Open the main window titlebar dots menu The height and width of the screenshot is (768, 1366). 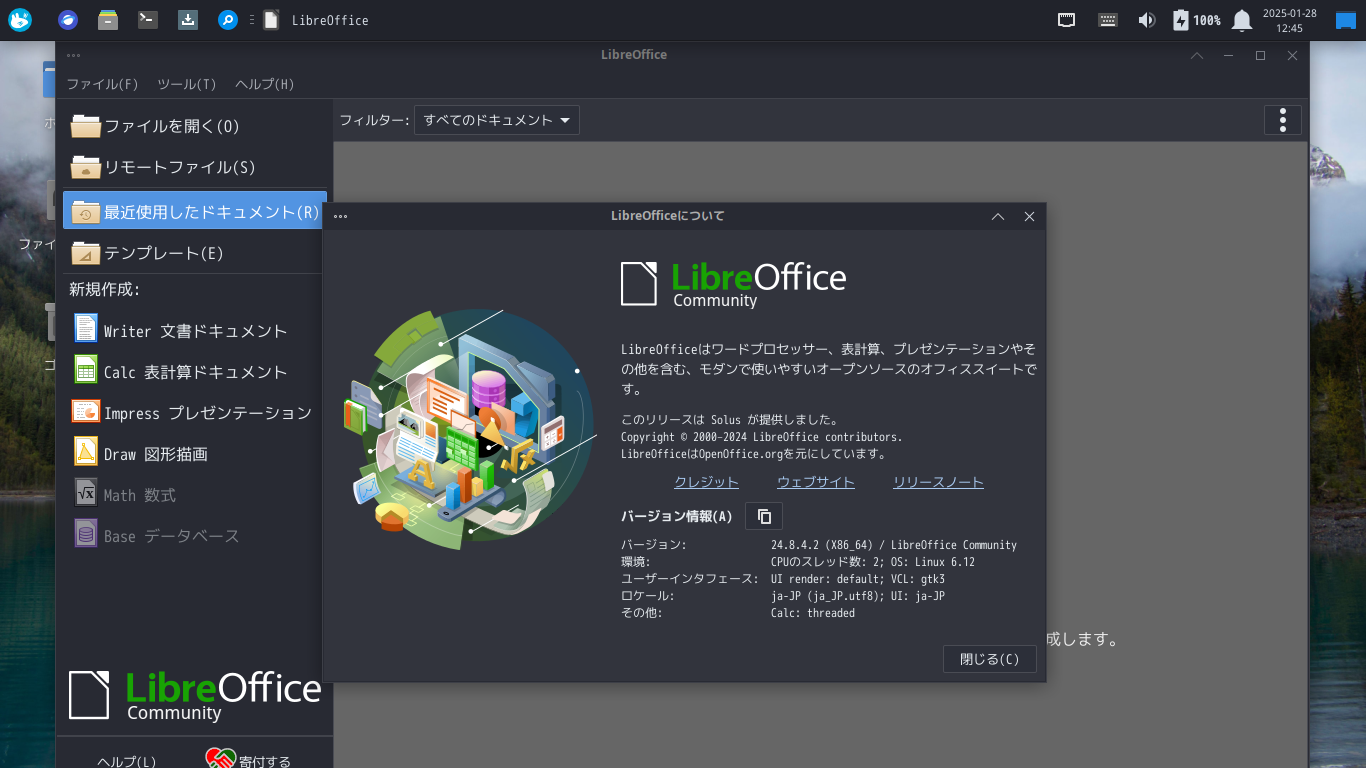(74, 55)
